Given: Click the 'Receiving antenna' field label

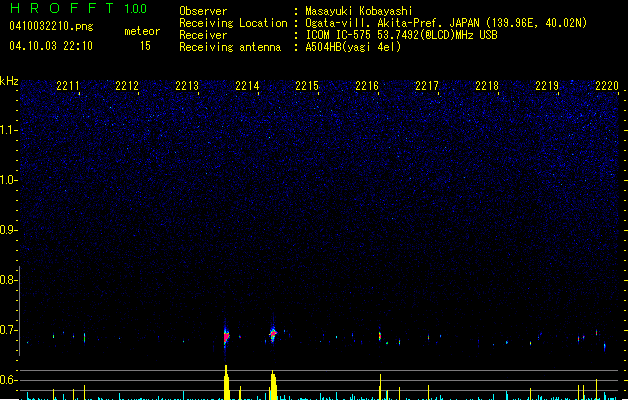Looking at the screenshot, I should pos(230,47).
